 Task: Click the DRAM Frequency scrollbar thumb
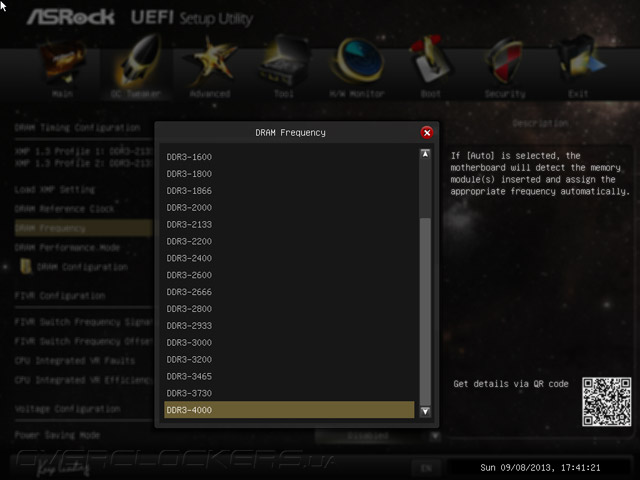(425, 312)
